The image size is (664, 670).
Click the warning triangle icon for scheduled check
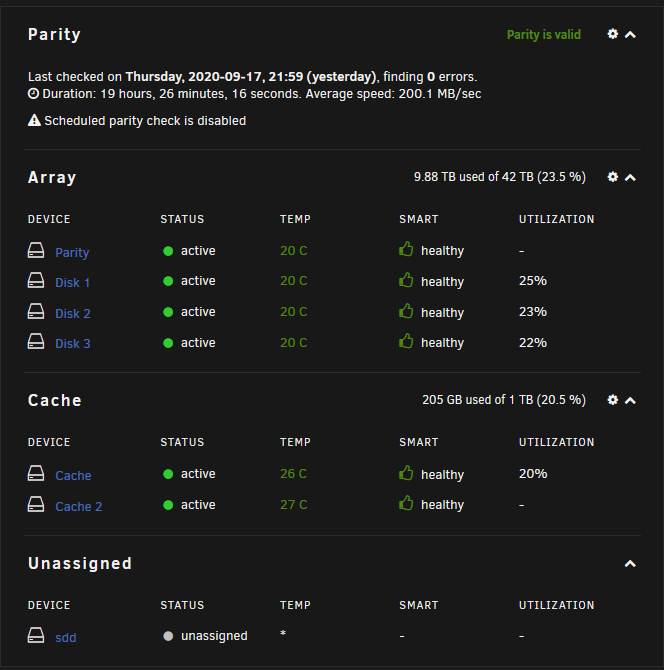34,120
